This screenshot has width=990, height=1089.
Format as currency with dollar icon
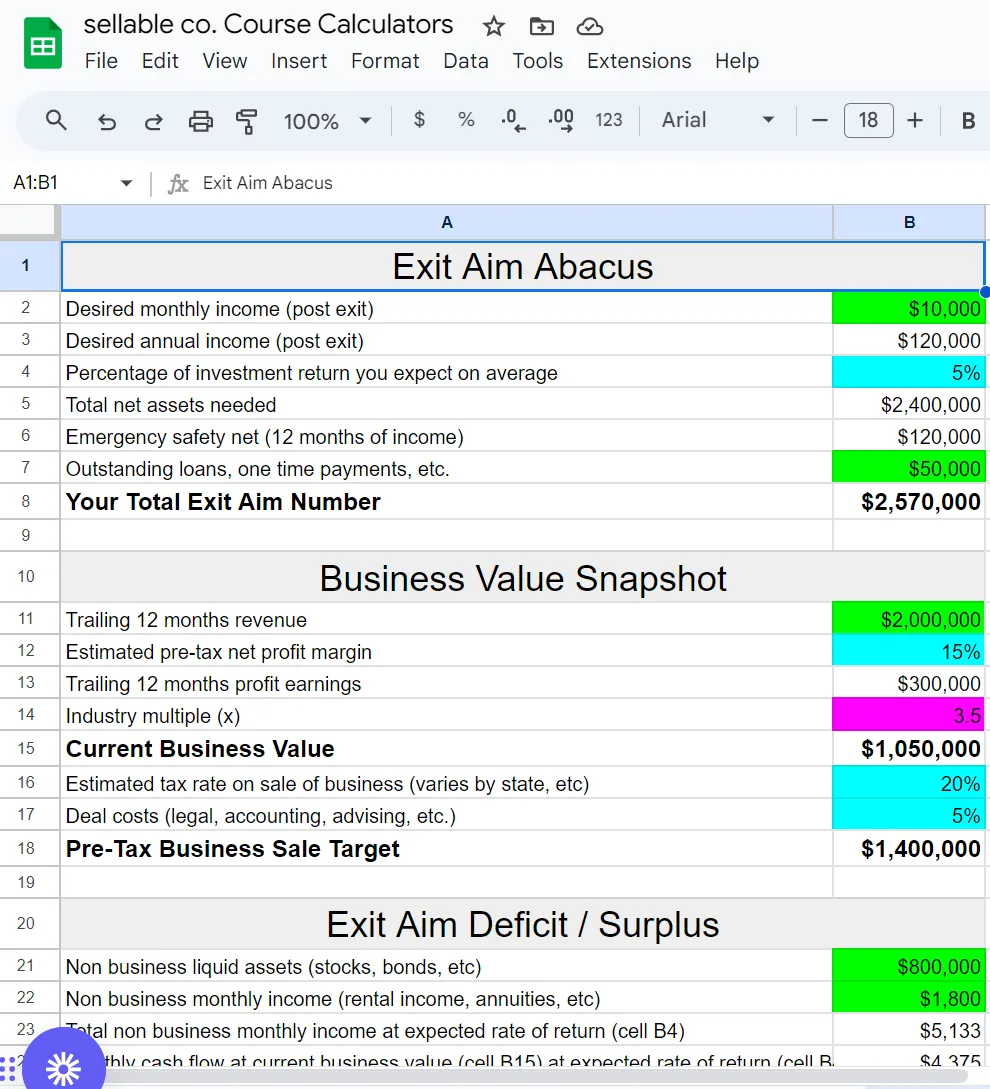[x=419, y=119]
